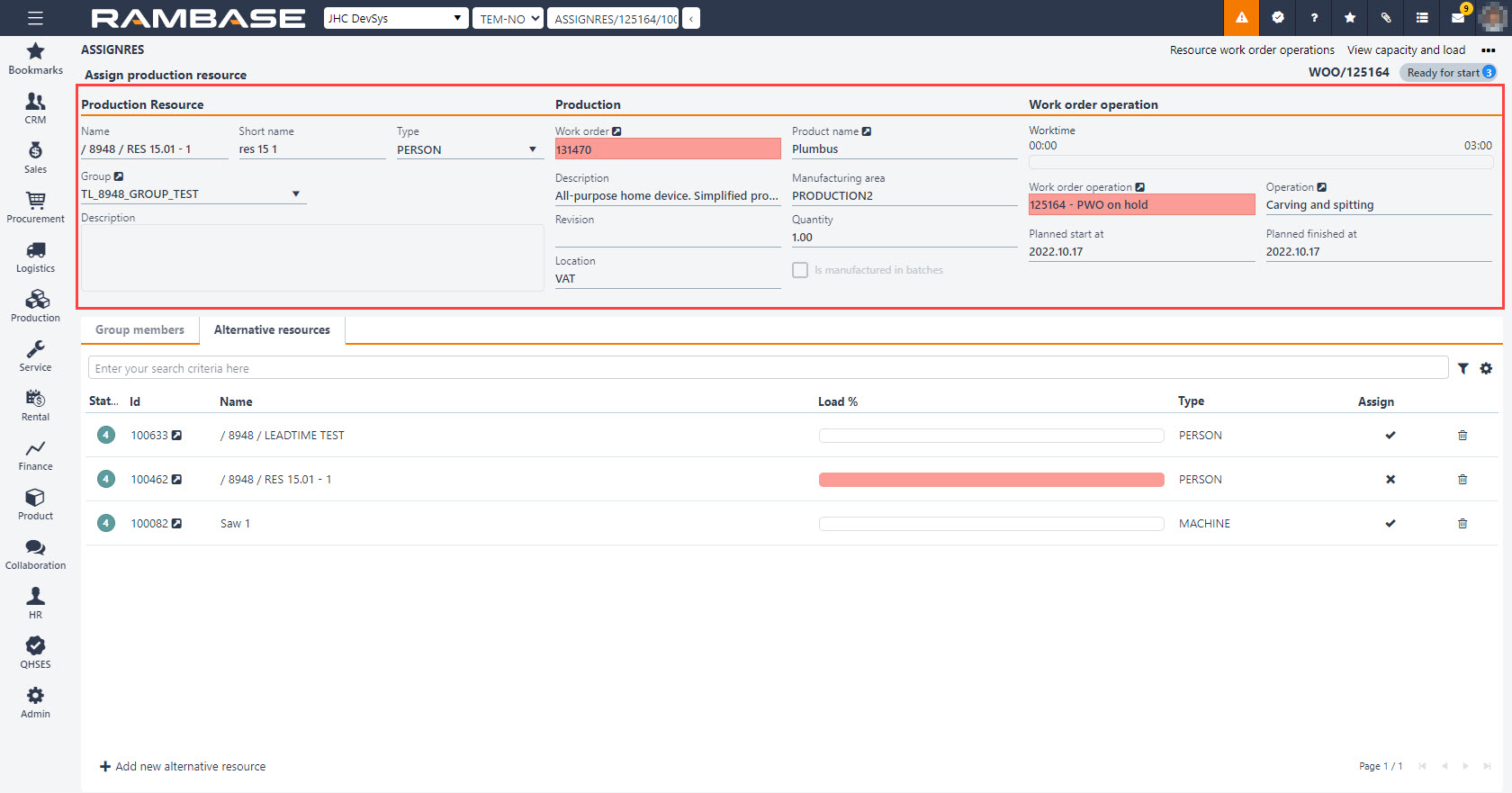Open column settings gear icon
The width and height of the screenshot is (1512, 793).
pyautogui.click(x=1486, y=368)
